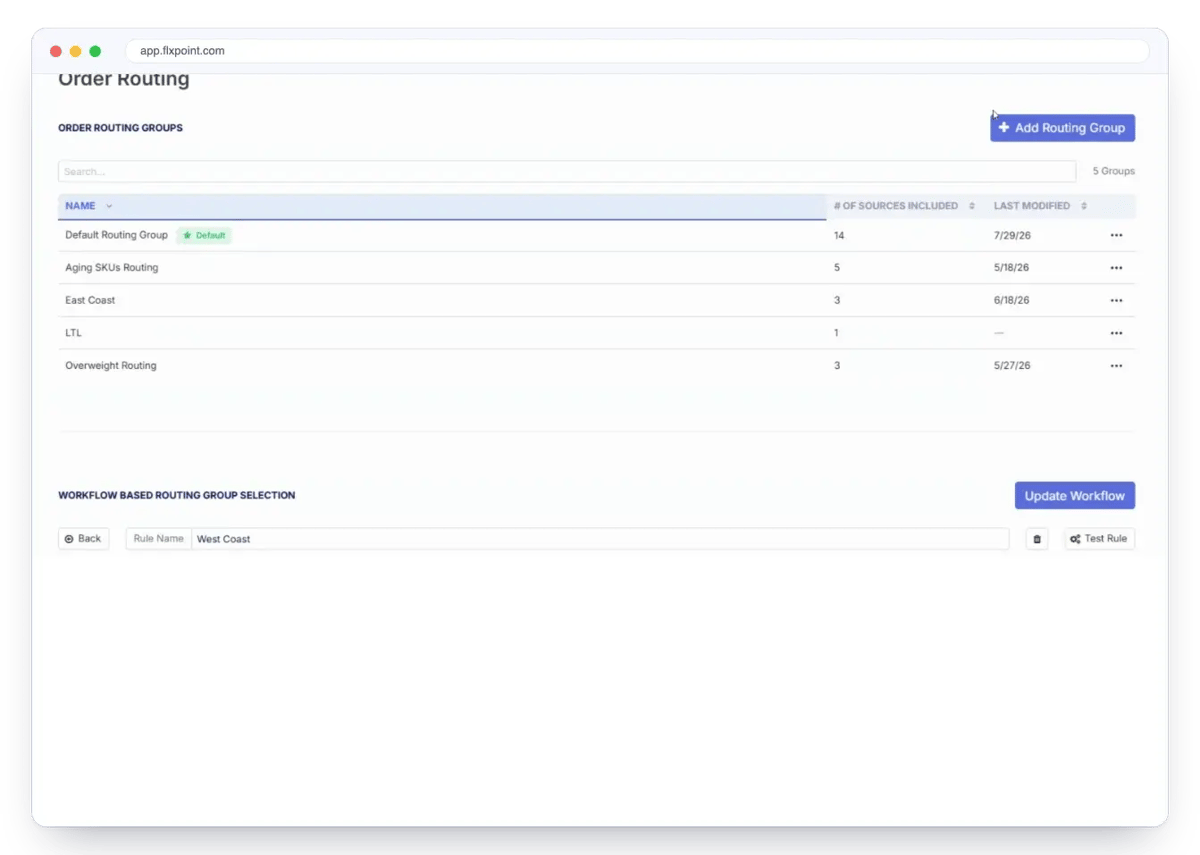Viewport: 1200px width, 855px height.
Task: Go Back from rule editor
Action: [83, 539]
